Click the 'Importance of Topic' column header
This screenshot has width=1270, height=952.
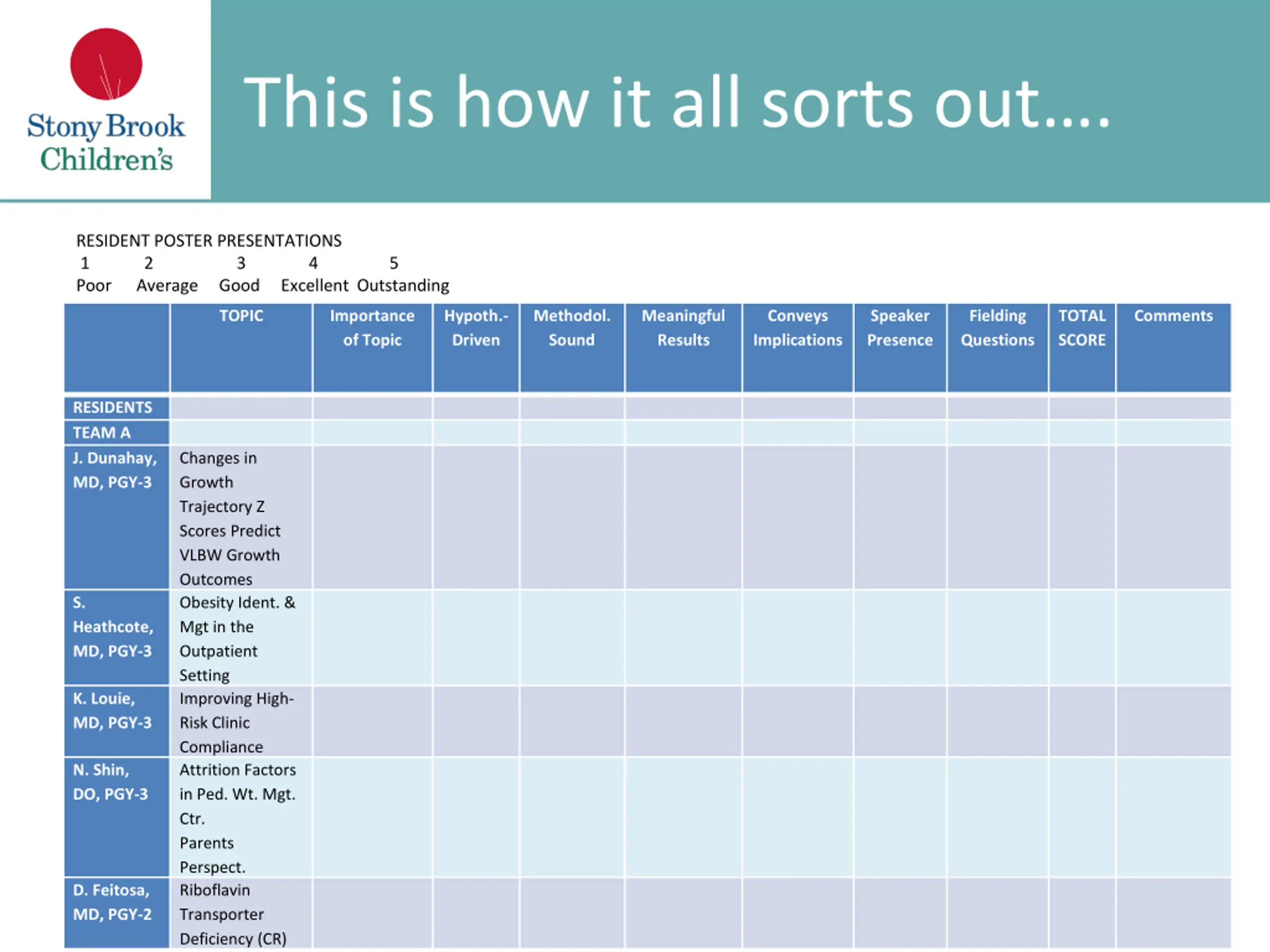[372, 348]
